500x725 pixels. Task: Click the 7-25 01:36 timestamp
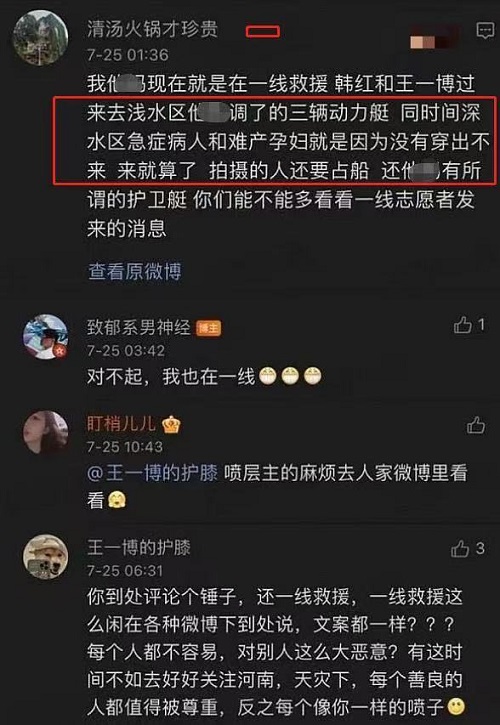[x=128, y=55]
